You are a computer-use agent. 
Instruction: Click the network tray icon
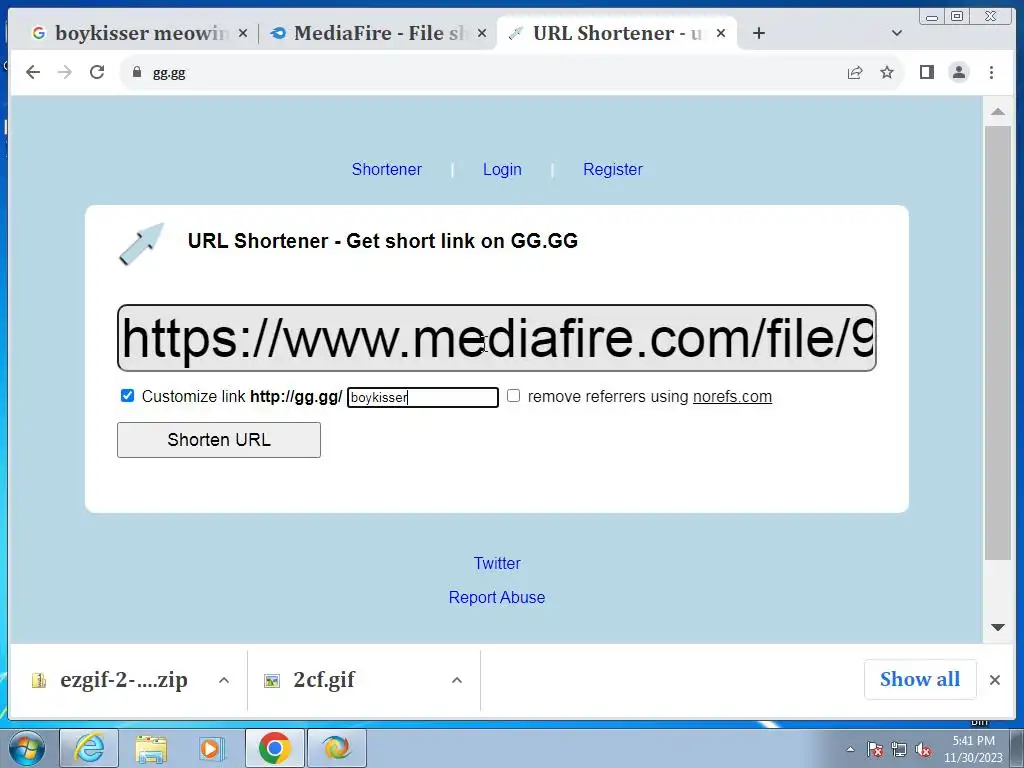pos(899,749)
